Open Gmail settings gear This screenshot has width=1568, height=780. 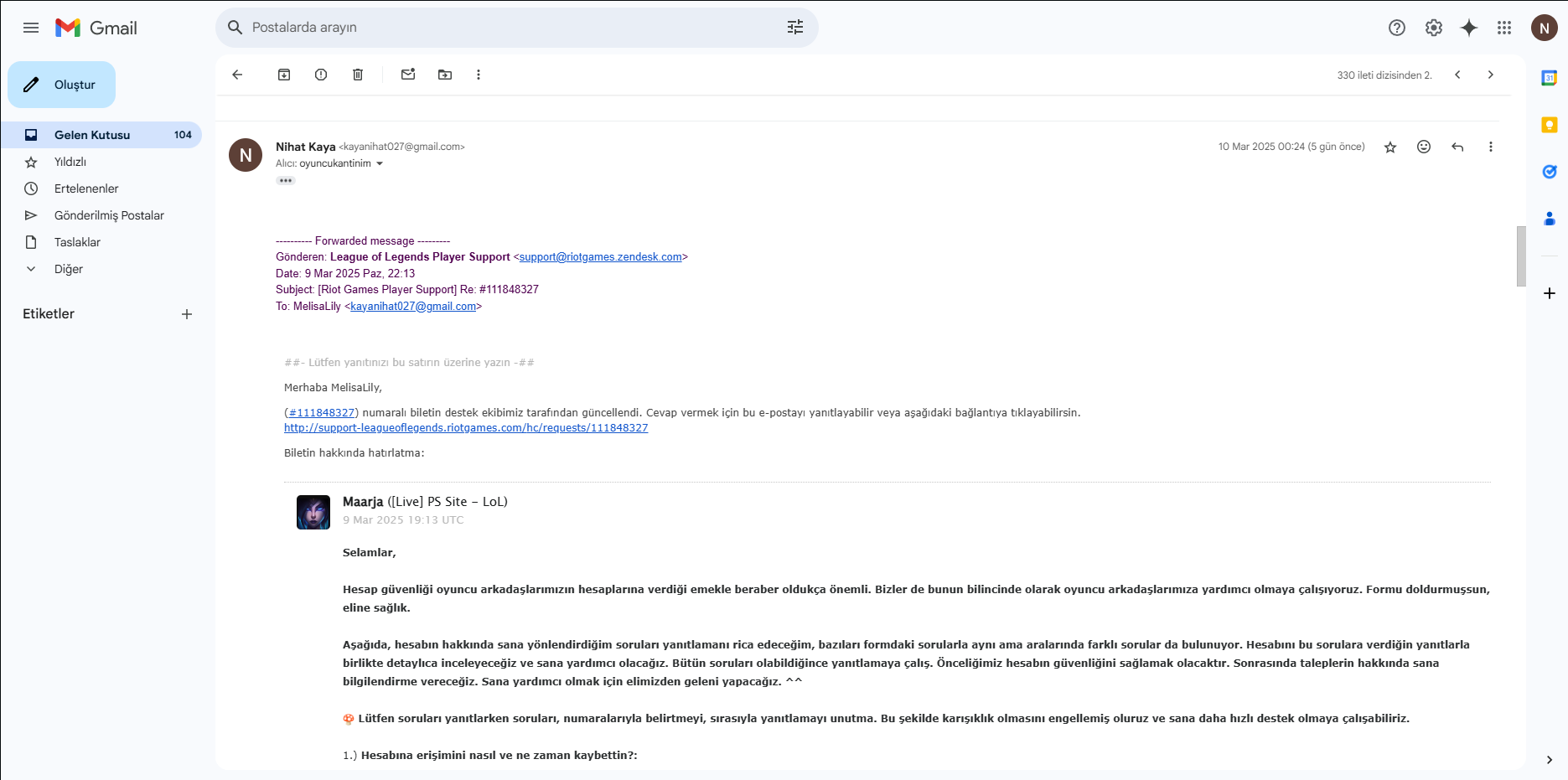(x=1434, y=28)
